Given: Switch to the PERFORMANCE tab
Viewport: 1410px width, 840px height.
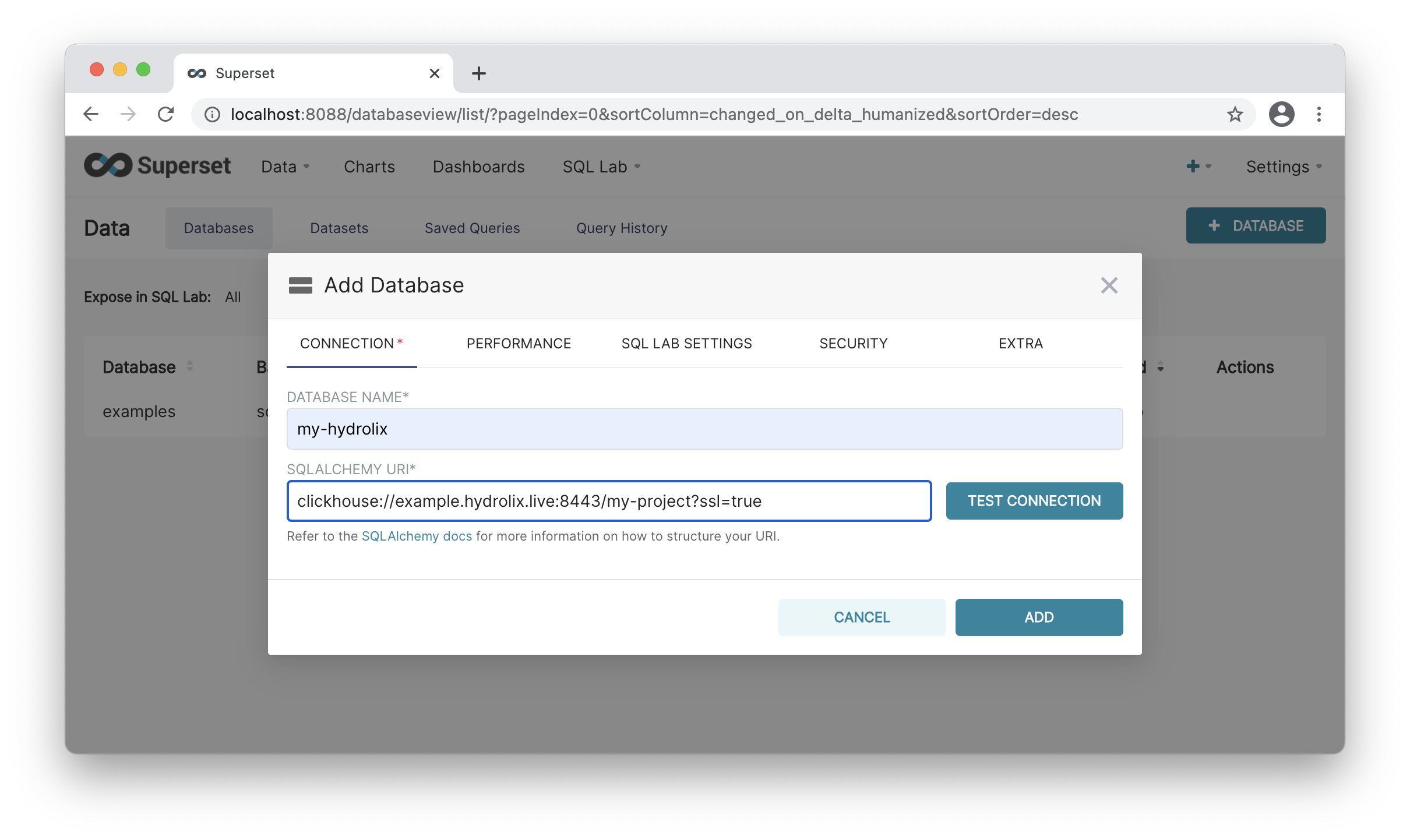Looking at the screenshot, I should tap(519, 344).
